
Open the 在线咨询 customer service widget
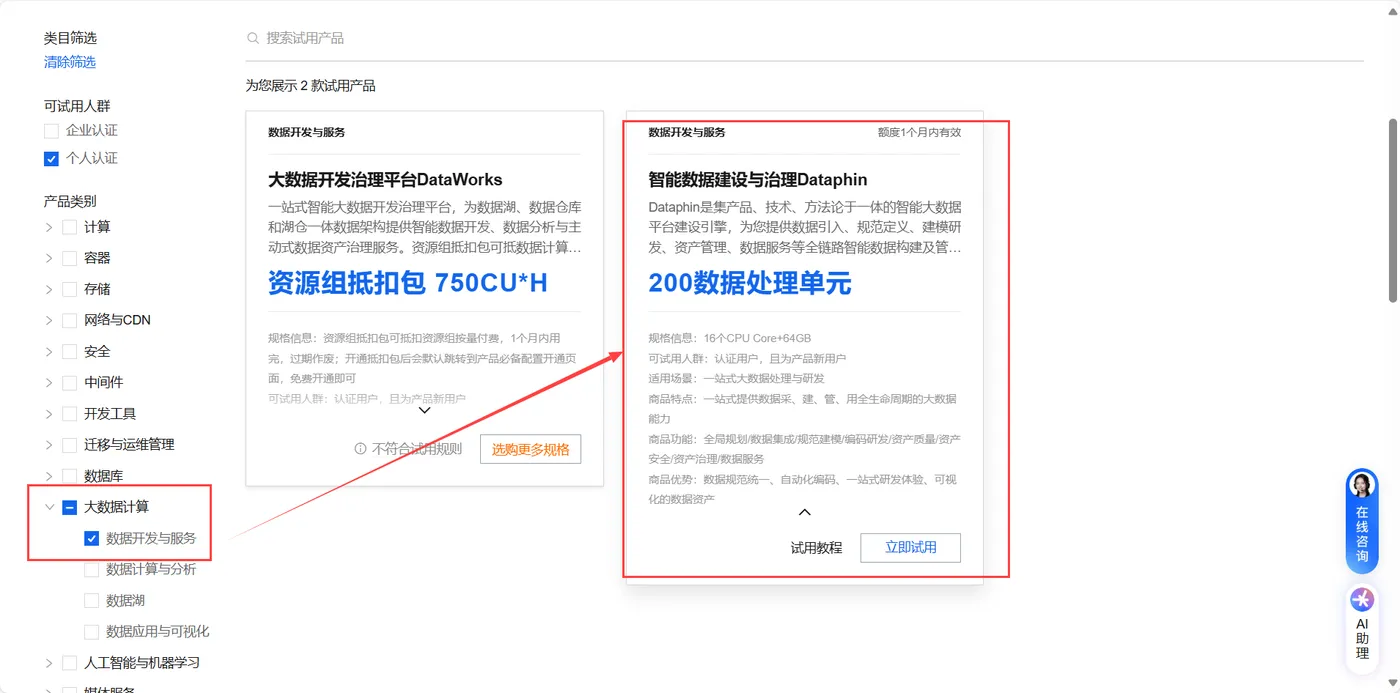(1362, 521)
